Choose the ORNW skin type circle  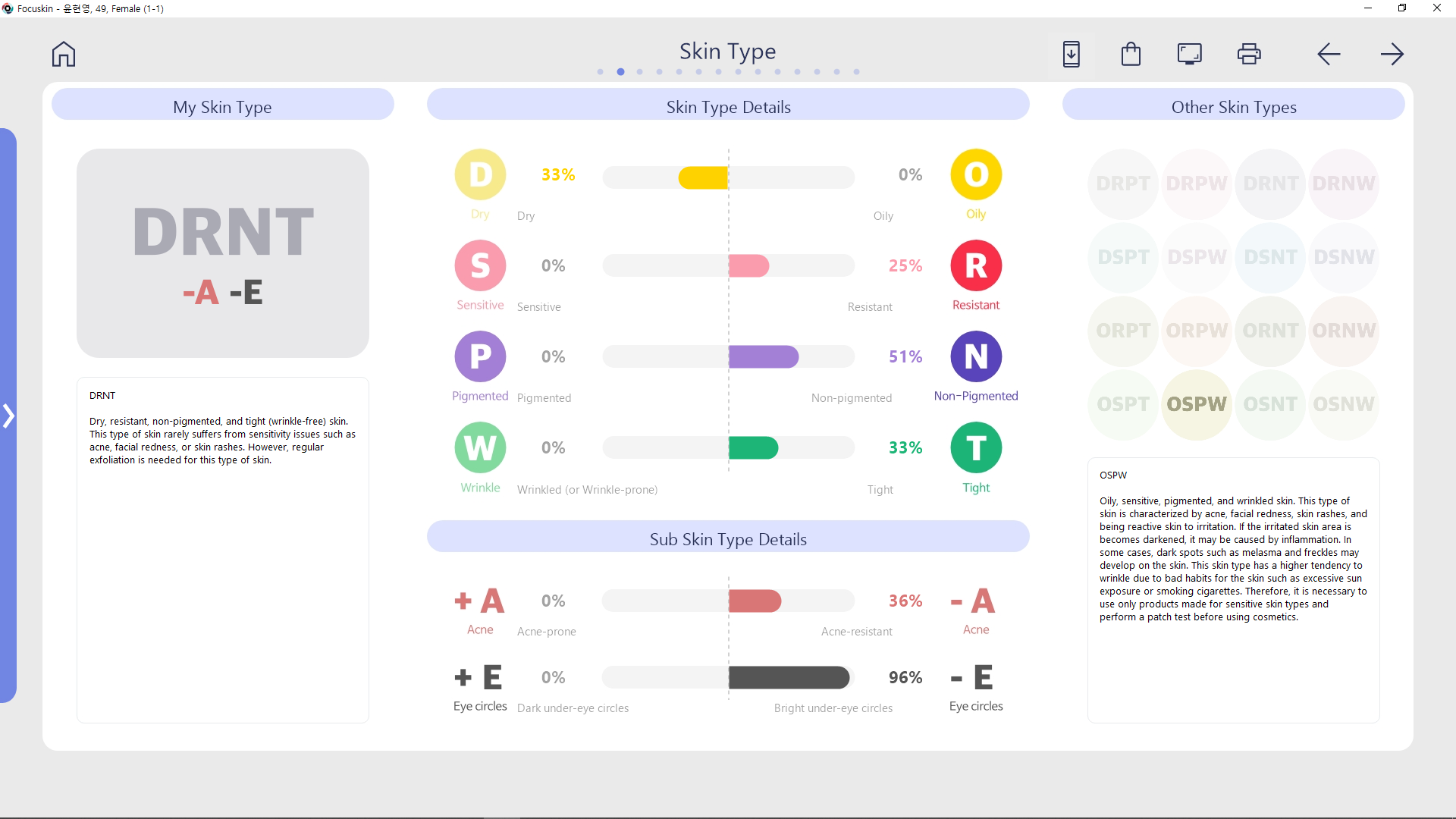[x=1344, y=331]
